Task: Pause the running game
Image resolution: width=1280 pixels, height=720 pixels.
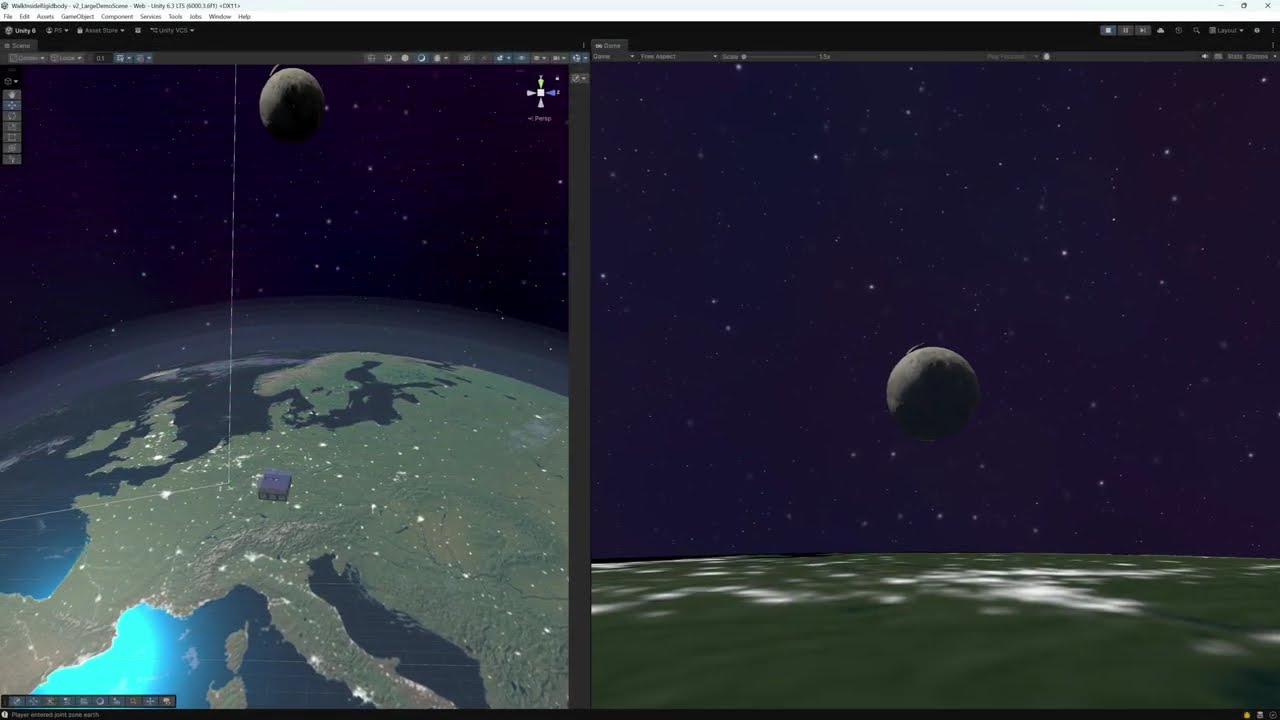Action: (1125, 30)
